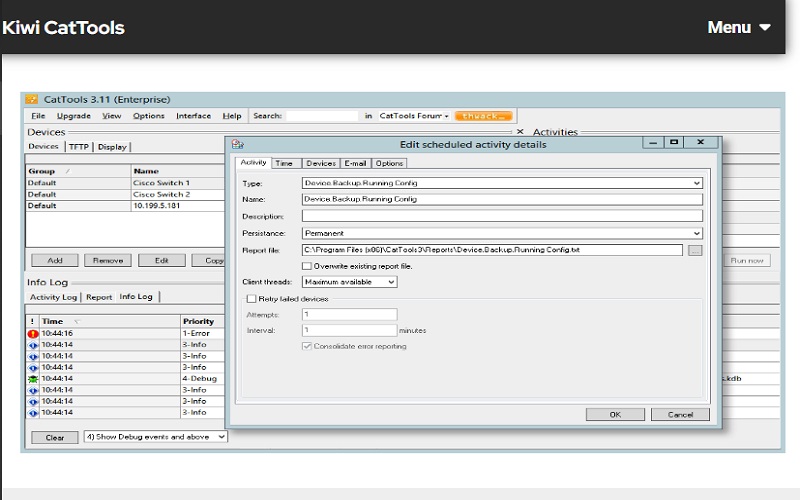Click the exclamation column header in Info Log
Screen dimensions: 800x500
[x=33, y=321]
